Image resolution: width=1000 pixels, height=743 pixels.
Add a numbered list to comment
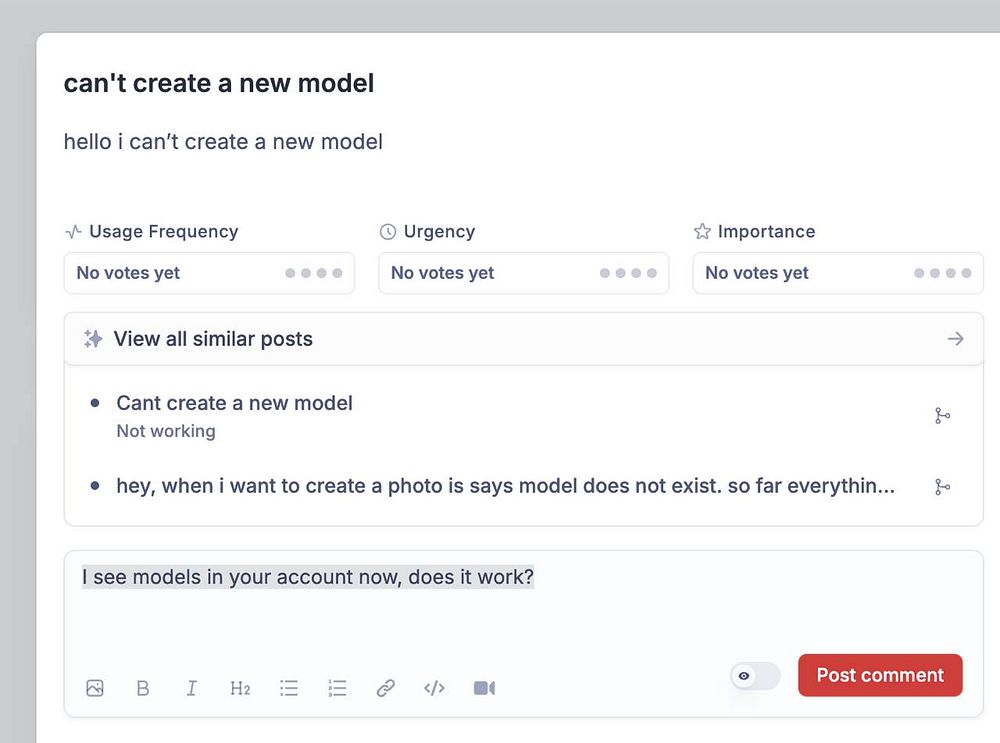(x=338, y=688)
